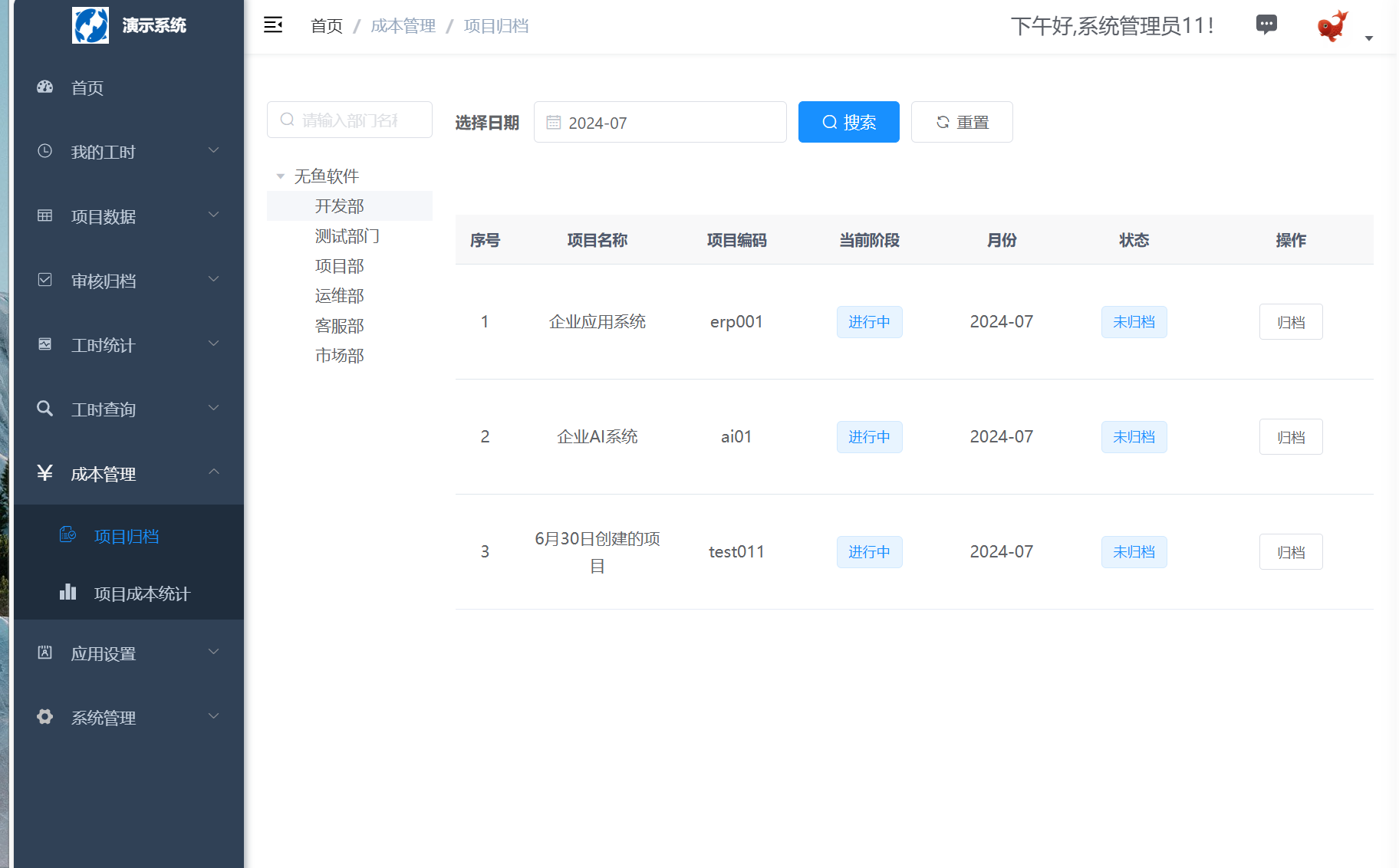Click the gear icon for 系统管理
Image resolution: width=1399 pixels, height=868 pixels.
[x=45, y=717]
